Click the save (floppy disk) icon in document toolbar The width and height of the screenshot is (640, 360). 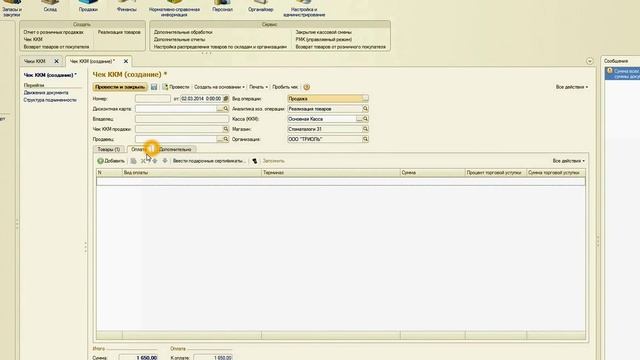[x=154, y=87]
